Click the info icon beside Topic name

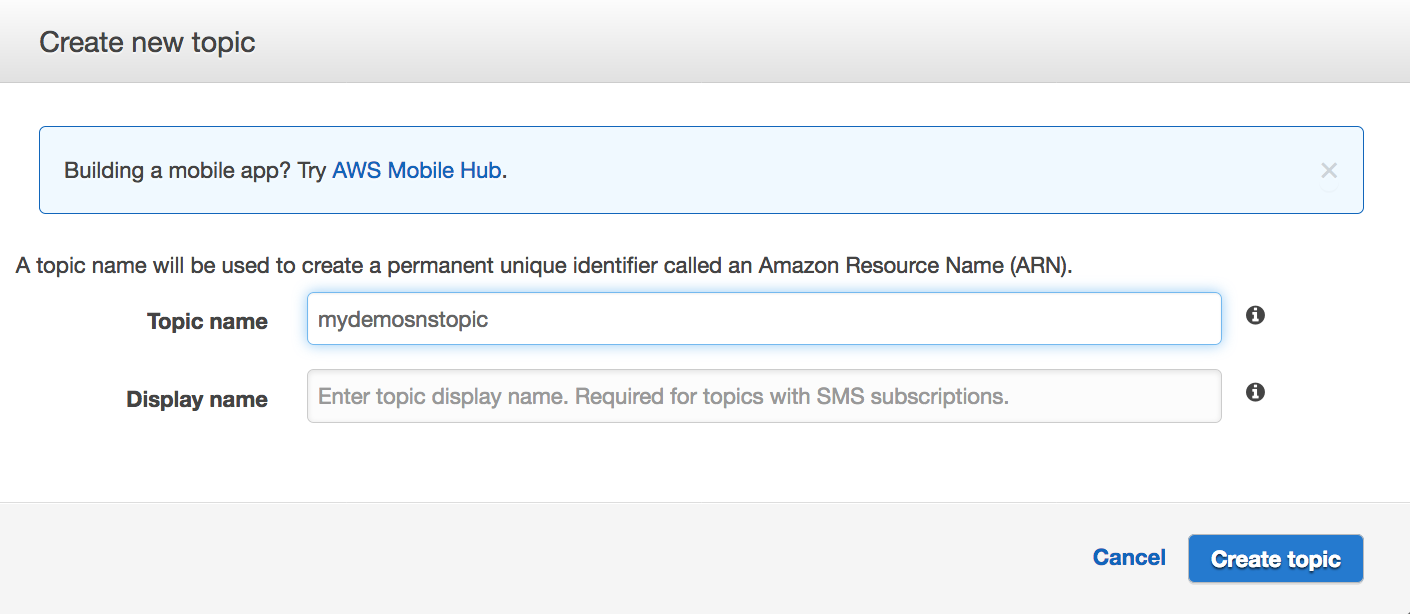pyautogui.click(x=1255, y=315)
